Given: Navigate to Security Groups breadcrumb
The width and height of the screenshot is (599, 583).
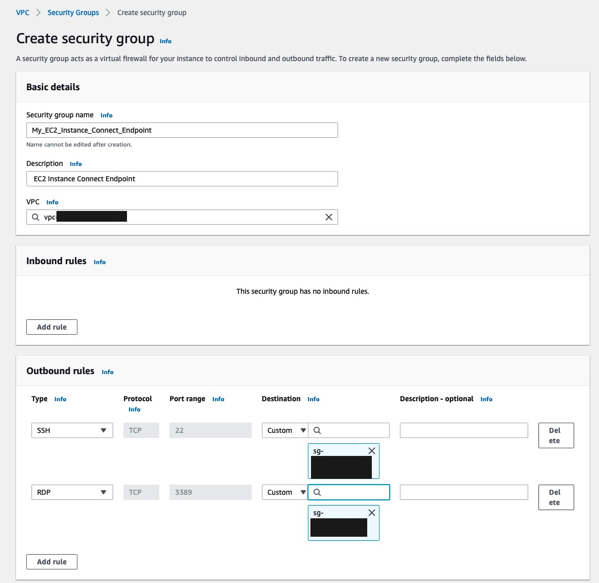Looking at the screenshot, I should pos(73,13).
